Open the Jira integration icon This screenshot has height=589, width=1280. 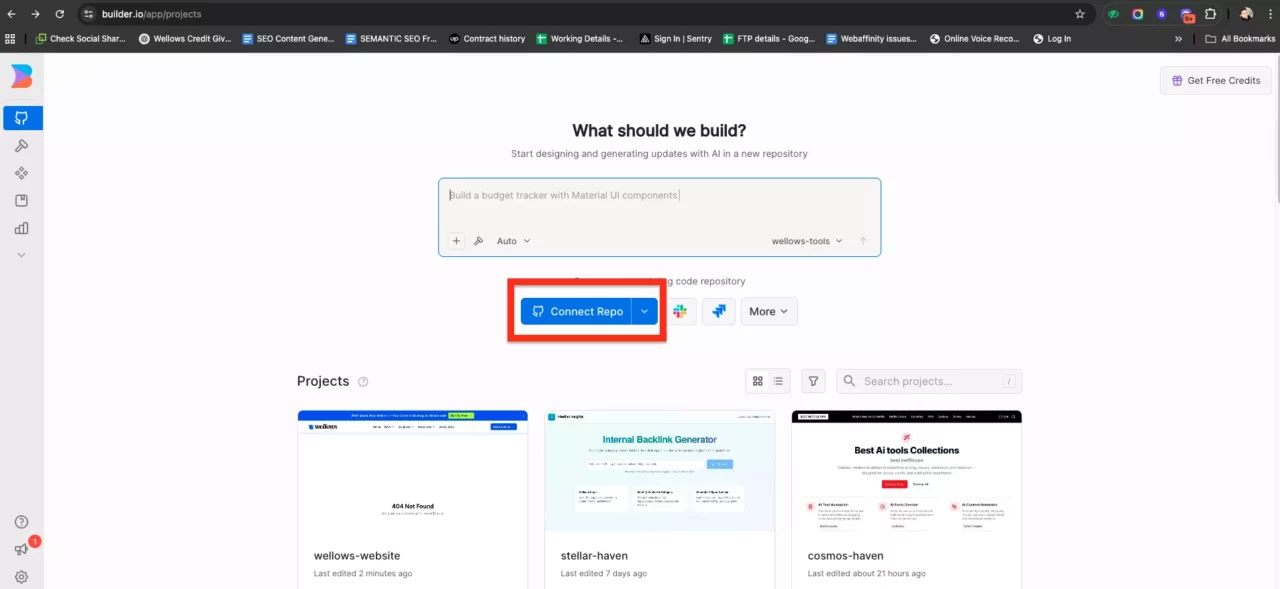coord(718,311)
